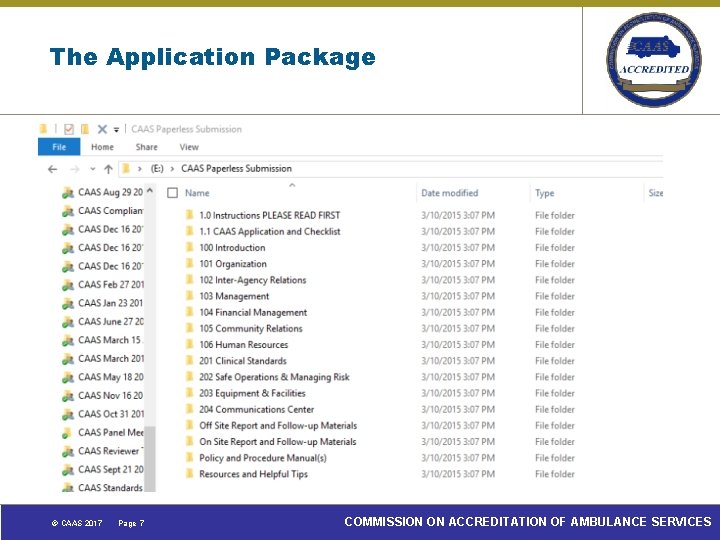Expand the chevron before (E:) in address bar

140,169
